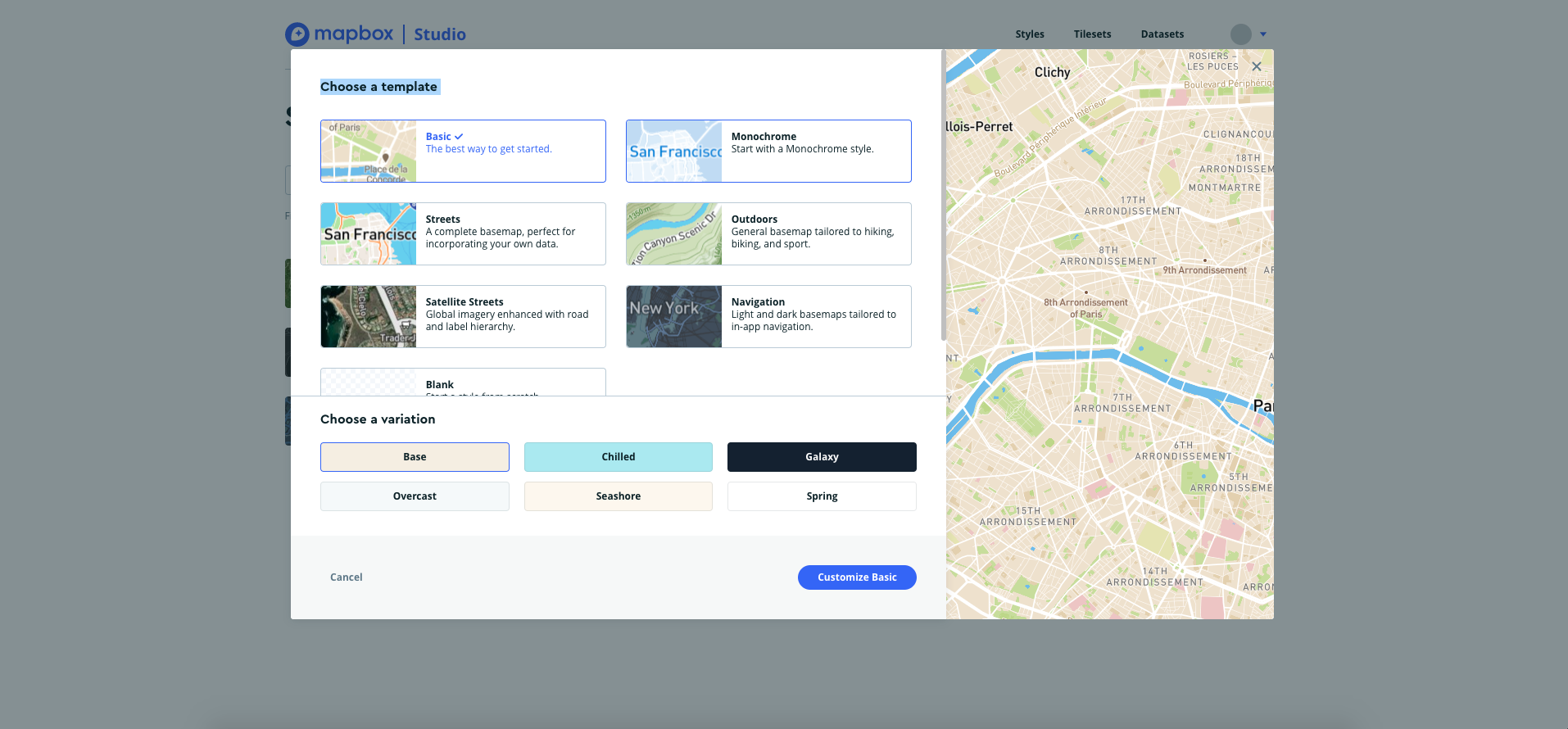Screen dimensions: 1568x729
Task: Expand the account dropdown arrow
Action: 1263,34
